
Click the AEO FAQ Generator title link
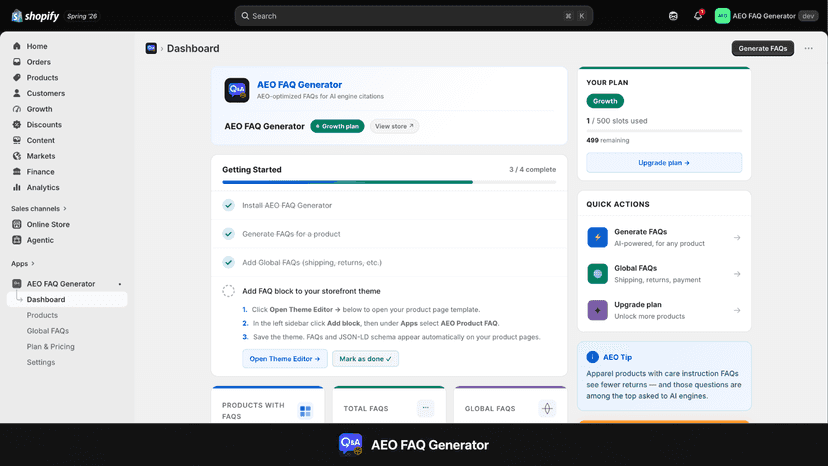(x=299, y=85)
